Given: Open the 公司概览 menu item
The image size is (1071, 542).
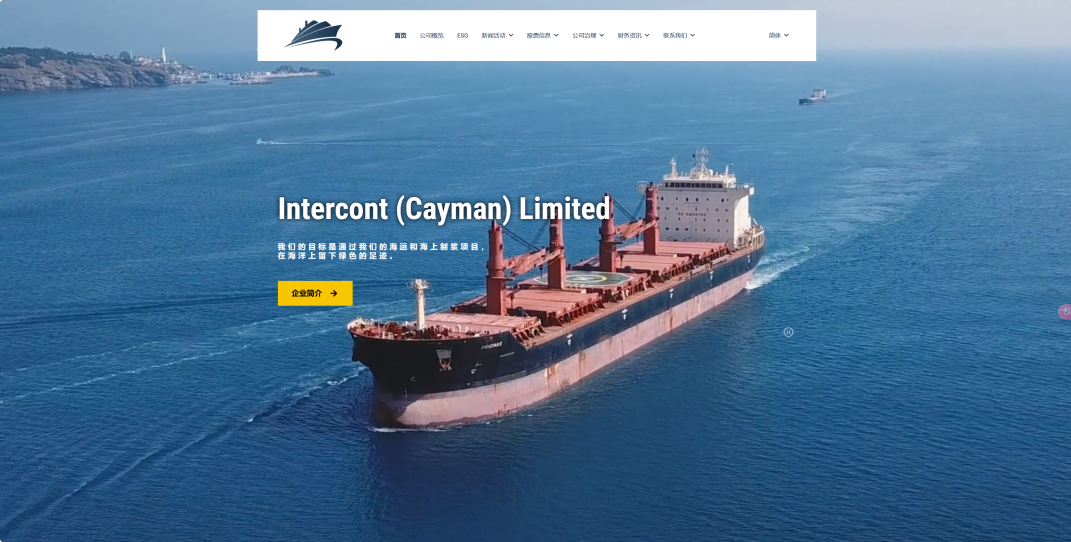Looking at the screenshot, I should click(432, 35).
